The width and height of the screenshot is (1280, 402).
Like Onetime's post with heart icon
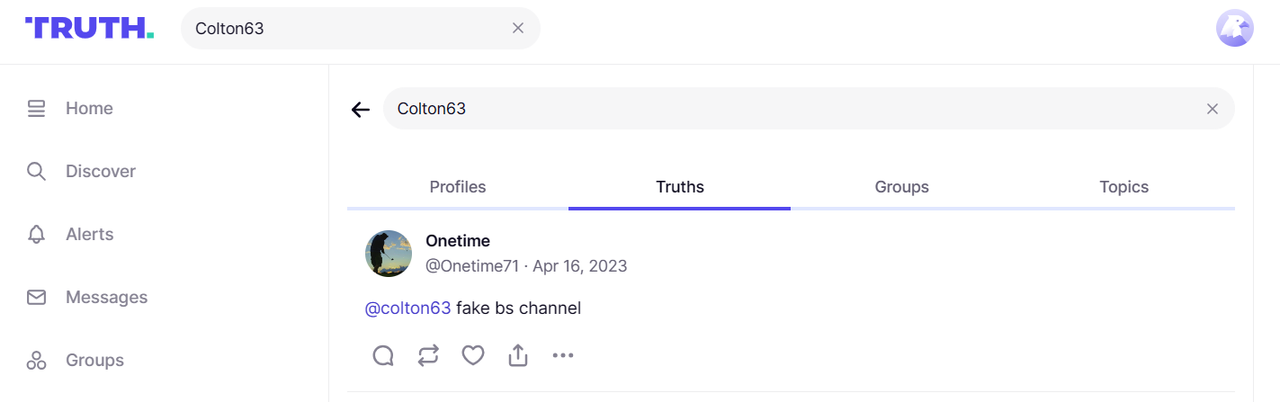tap(473, 355)
